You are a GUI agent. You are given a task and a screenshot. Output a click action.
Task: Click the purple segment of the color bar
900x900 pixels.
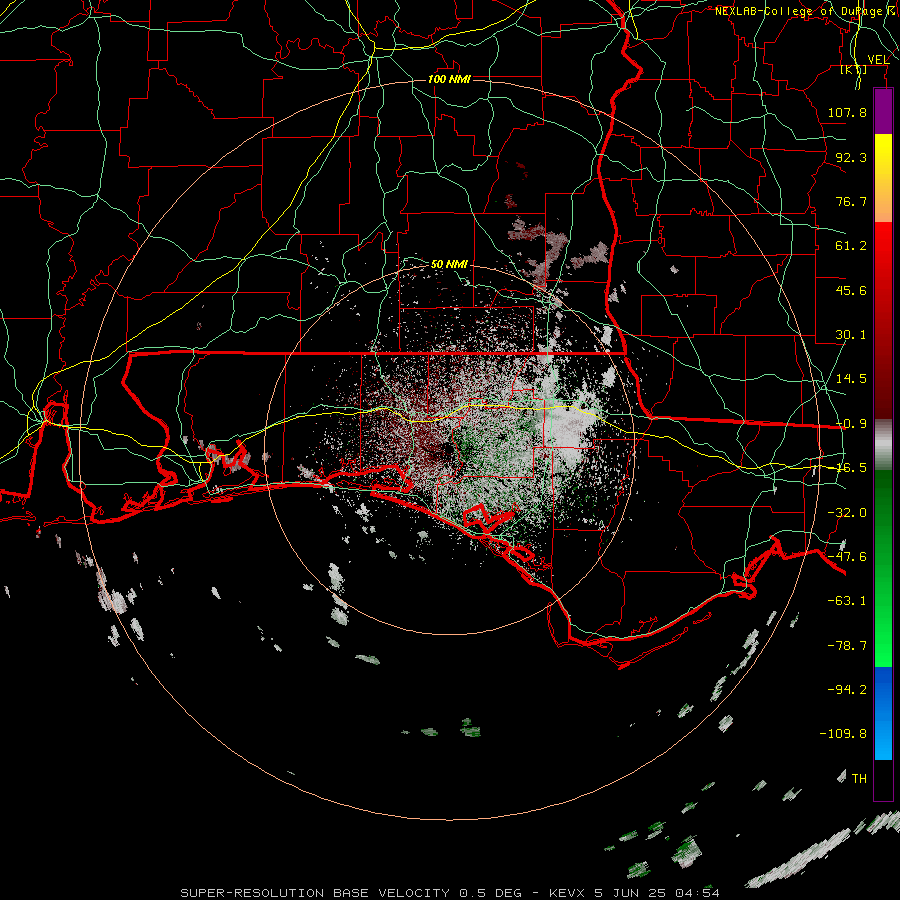pos(883,112)
